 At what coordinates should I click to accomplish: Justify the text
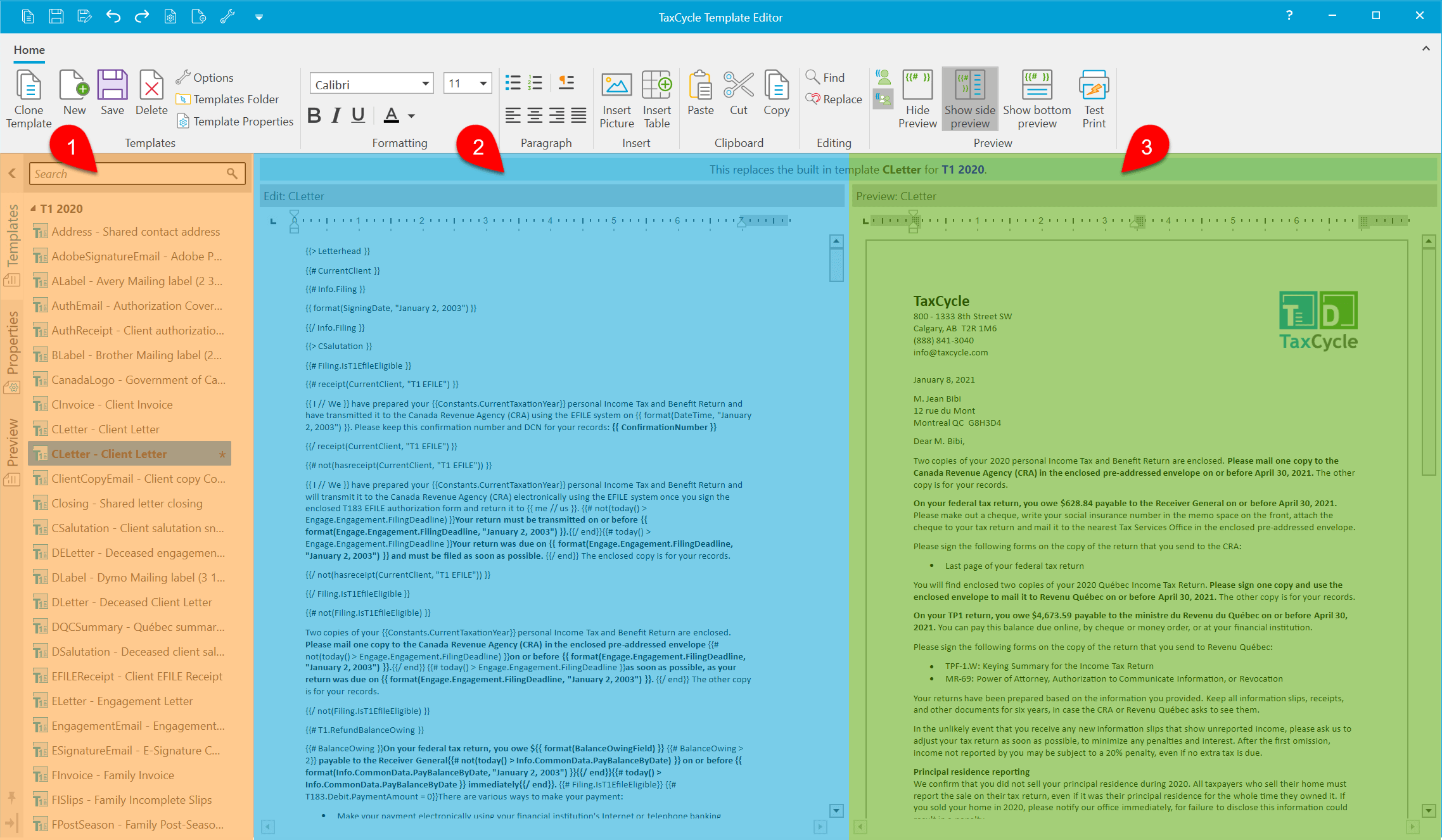point(578,115)
